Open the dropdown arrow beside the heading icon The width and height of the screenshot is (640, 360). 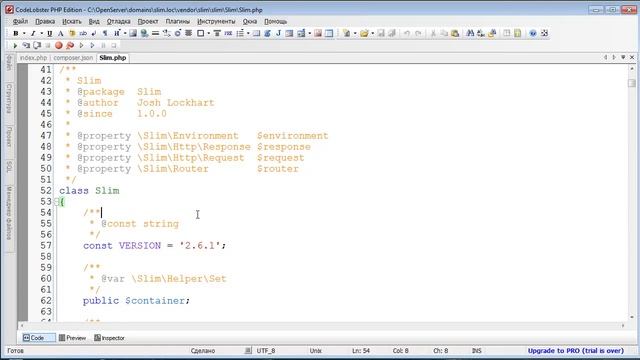click(125, 33)
